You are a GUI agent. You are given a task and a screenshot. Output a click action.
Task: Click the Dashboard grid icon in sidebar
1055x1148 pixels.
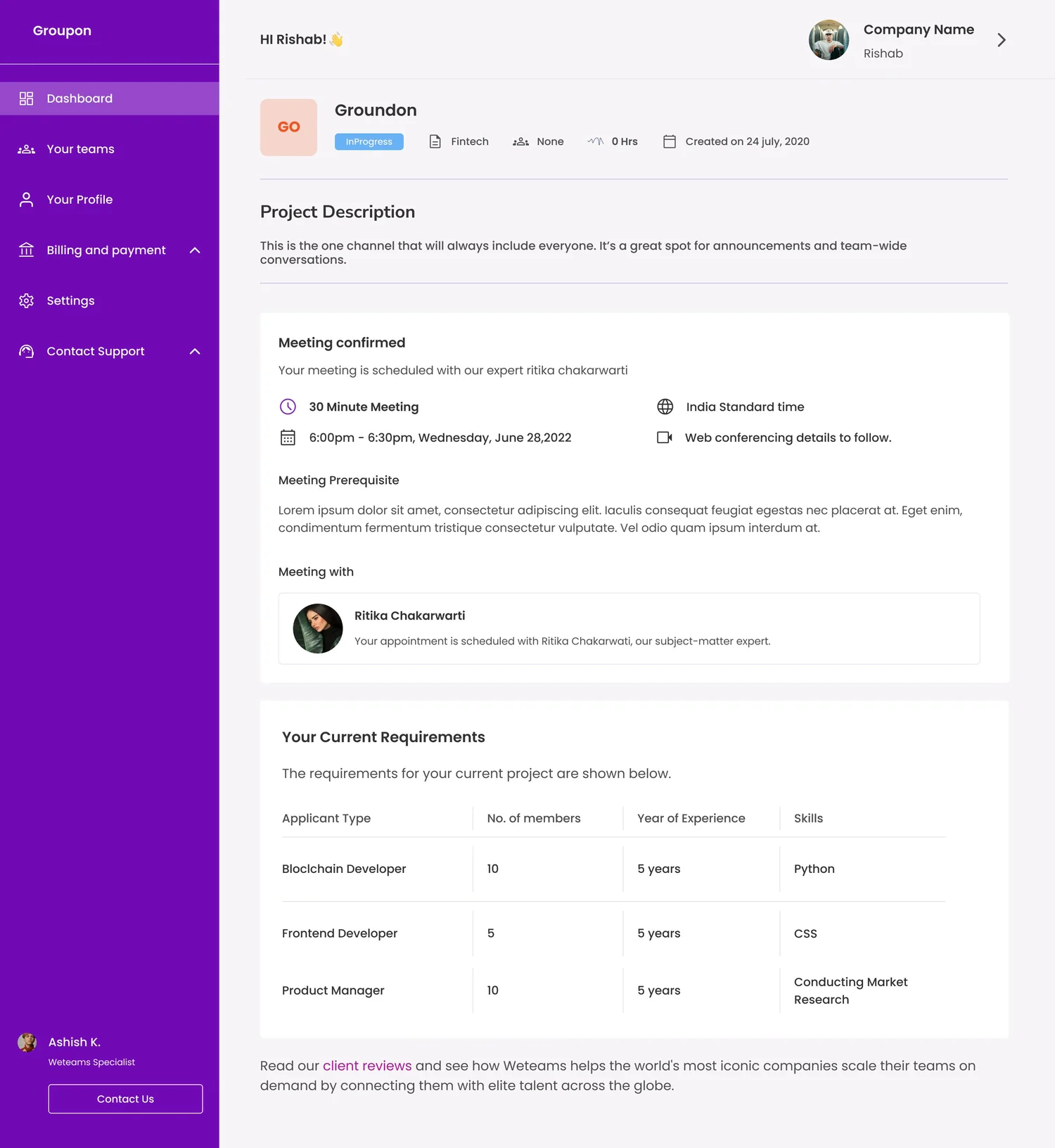pos(26,98)
